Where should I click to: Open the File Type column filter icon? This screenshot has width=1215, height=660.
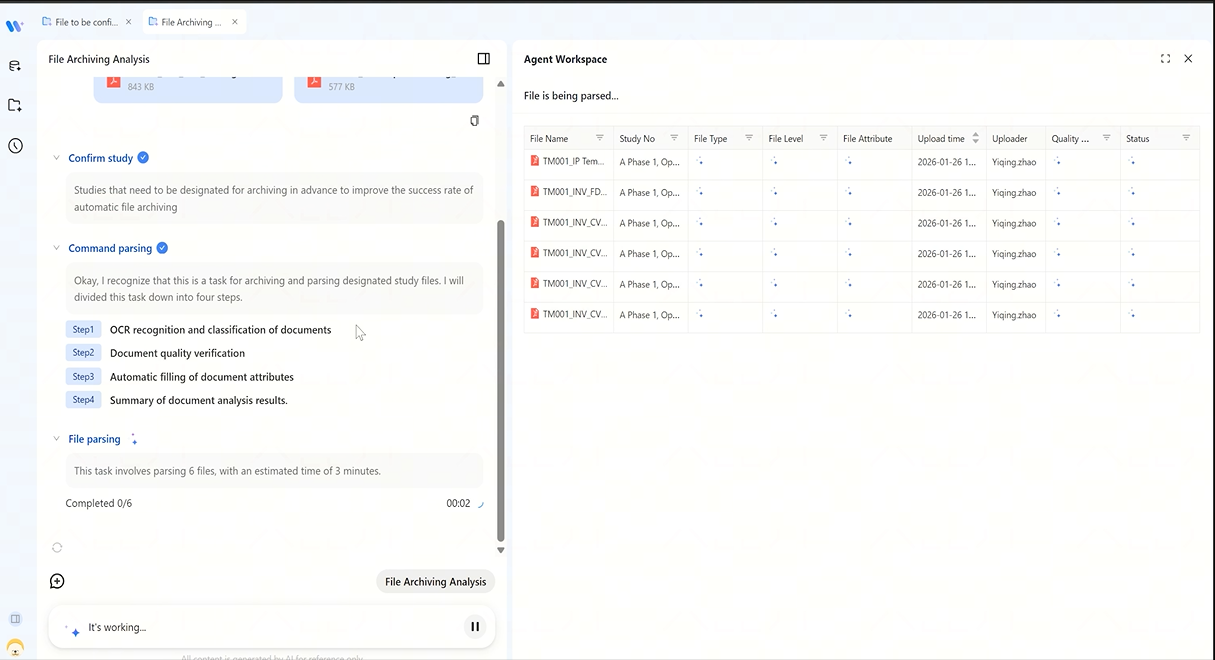pos(749,138)
